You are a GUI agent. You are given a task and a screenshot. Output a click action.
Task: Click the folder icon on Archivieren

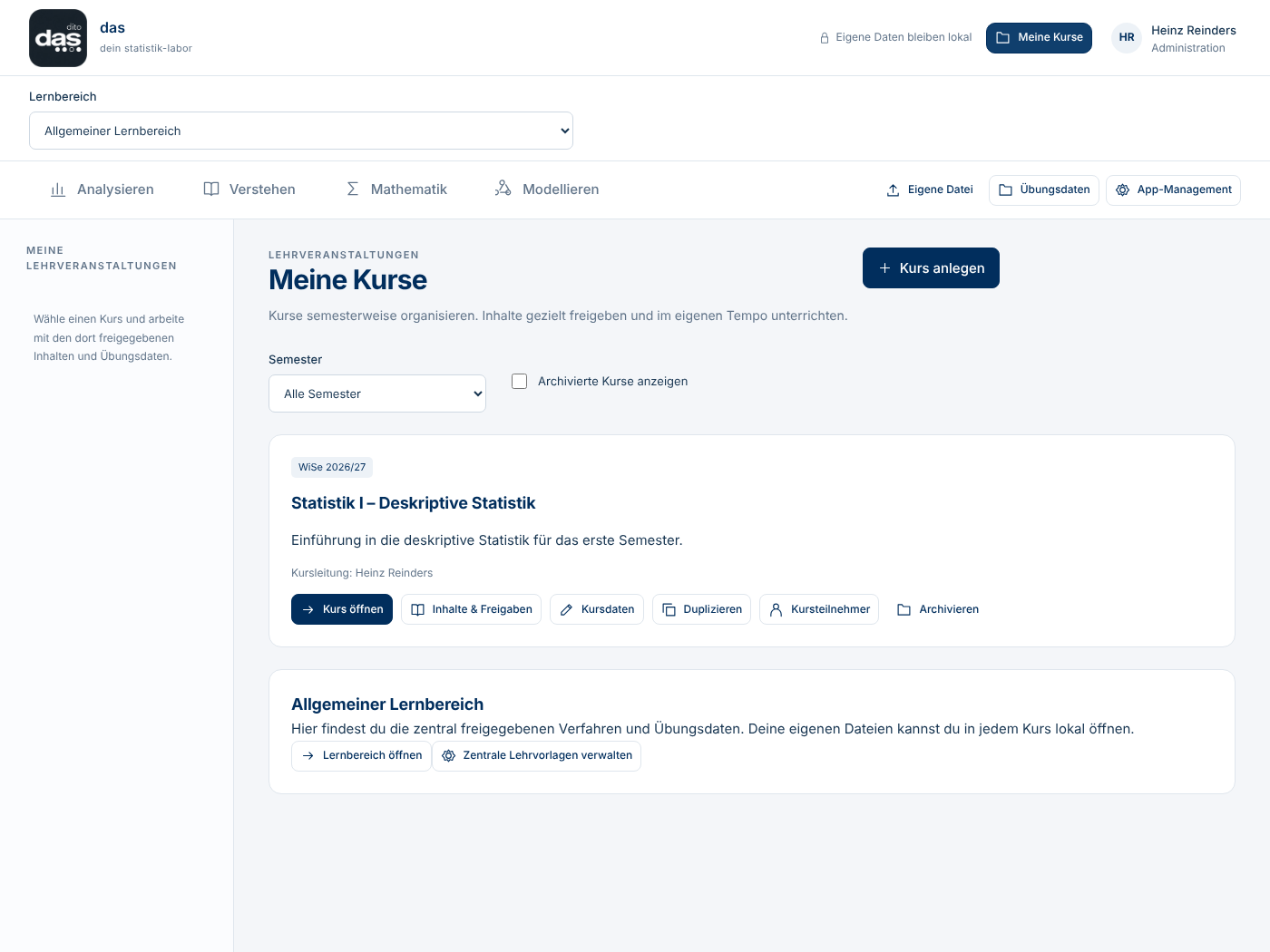[904, 610]
